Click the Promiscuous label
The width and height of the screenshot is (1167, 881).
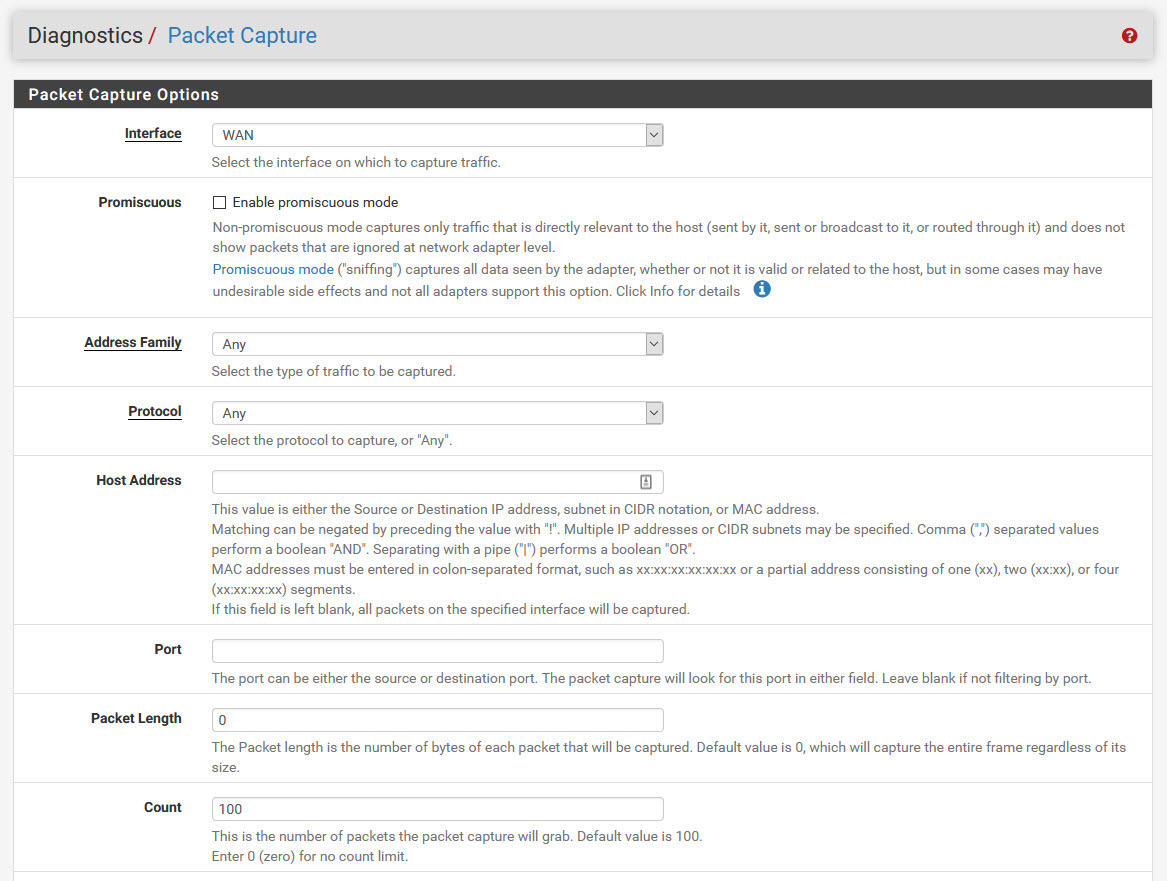pyautogui.click(x=140, y=202)
